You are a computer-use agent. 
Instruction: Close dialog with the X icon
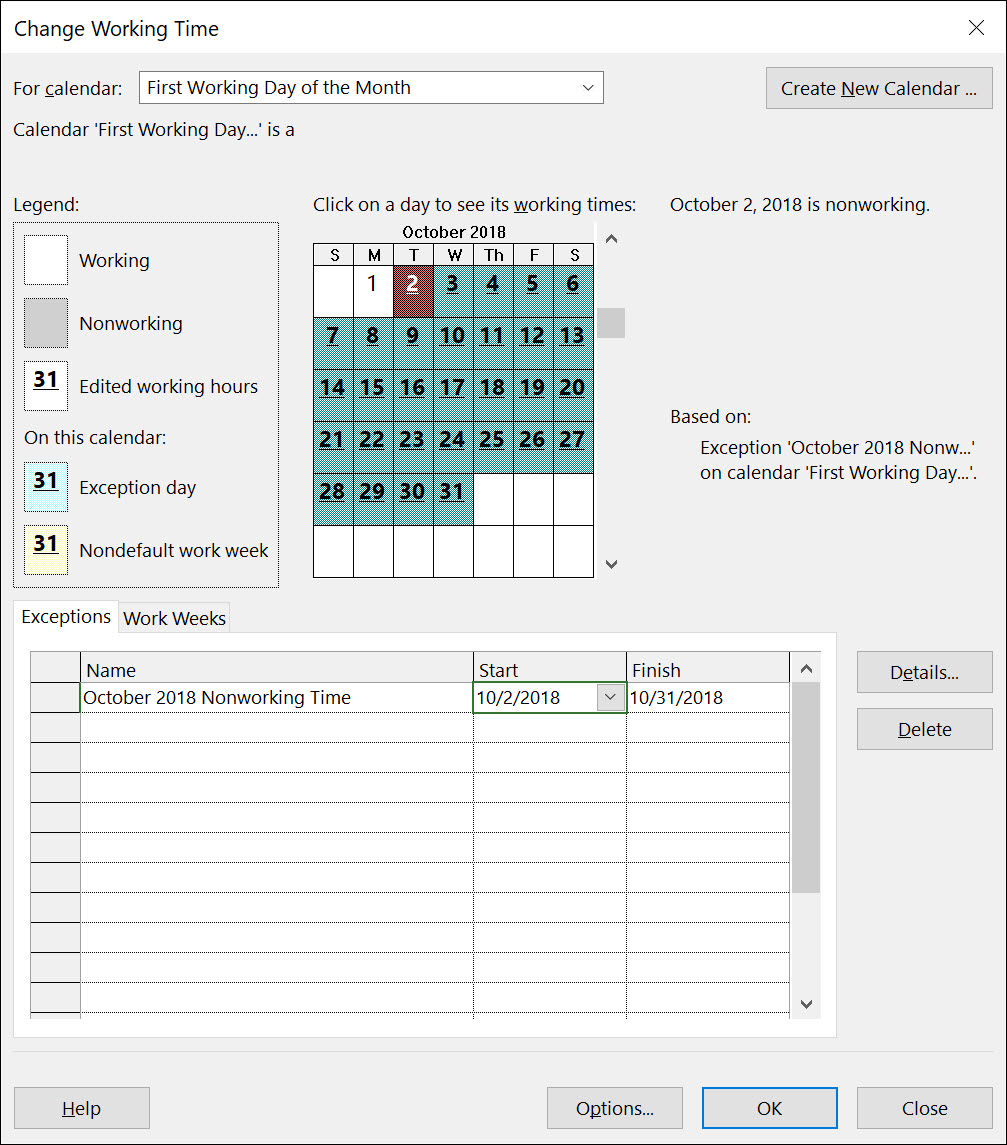click(976, 28)
